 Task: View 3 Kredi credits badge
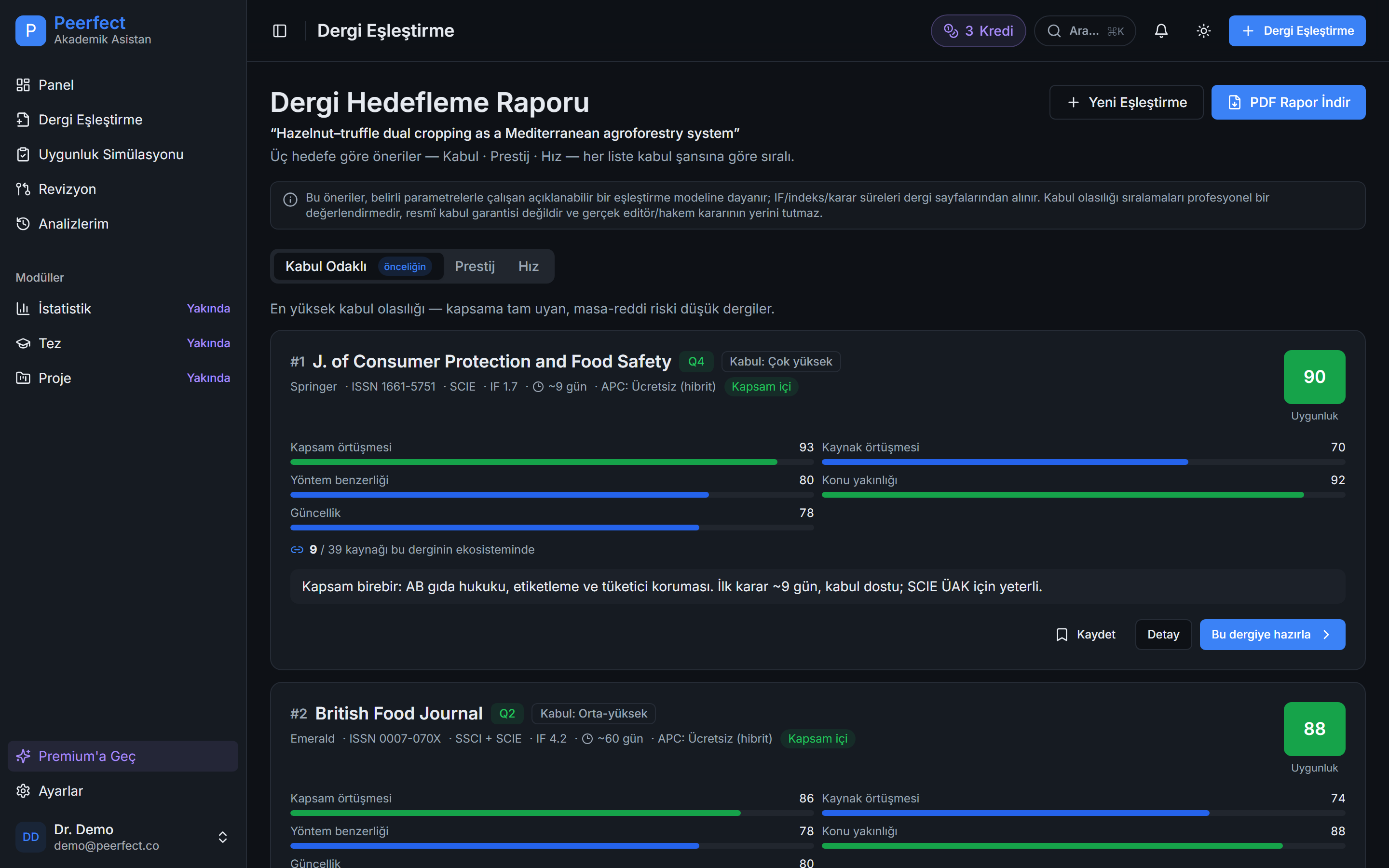coord(978,30)
